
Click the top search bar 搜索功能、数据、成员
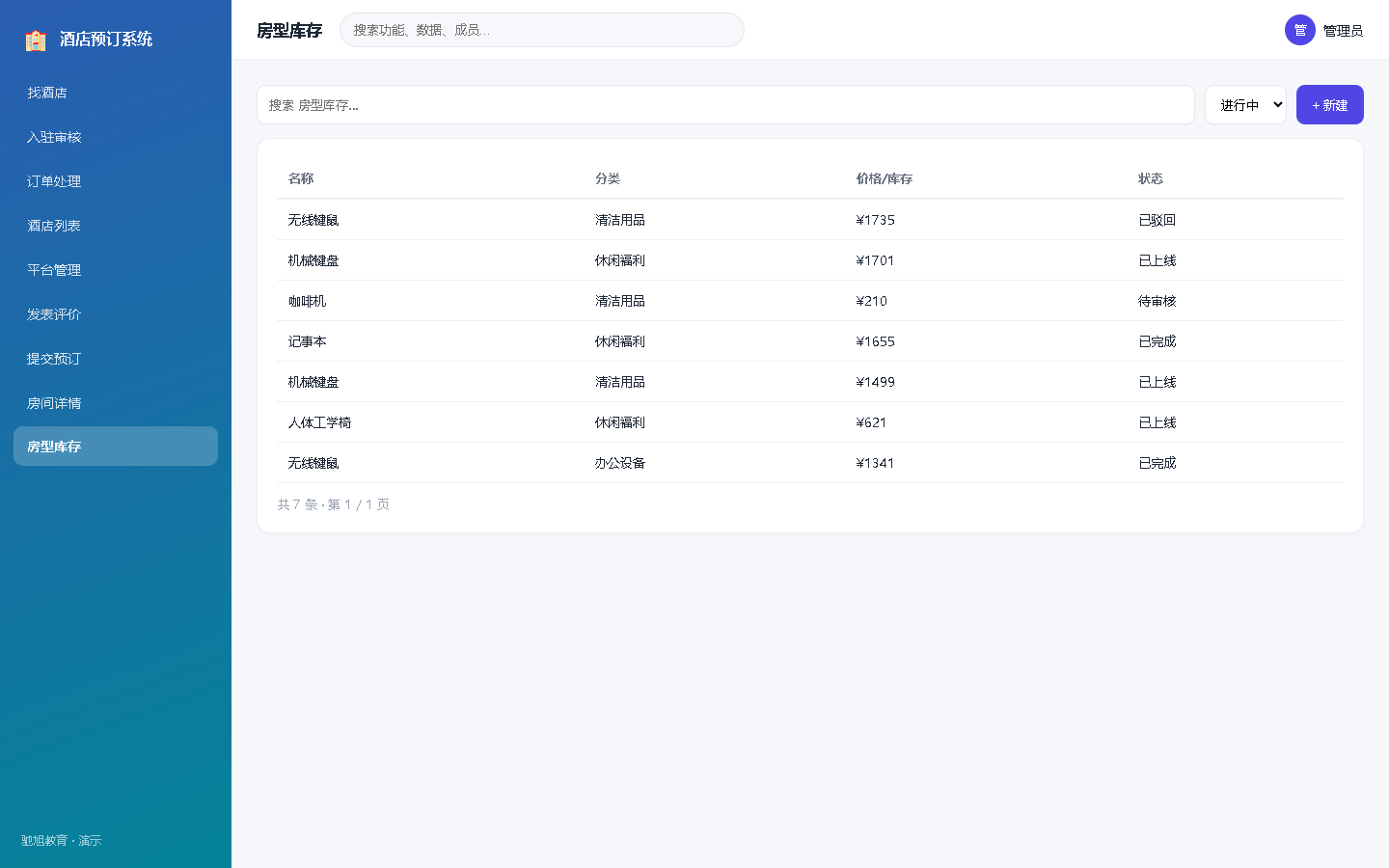pos(542,30)
